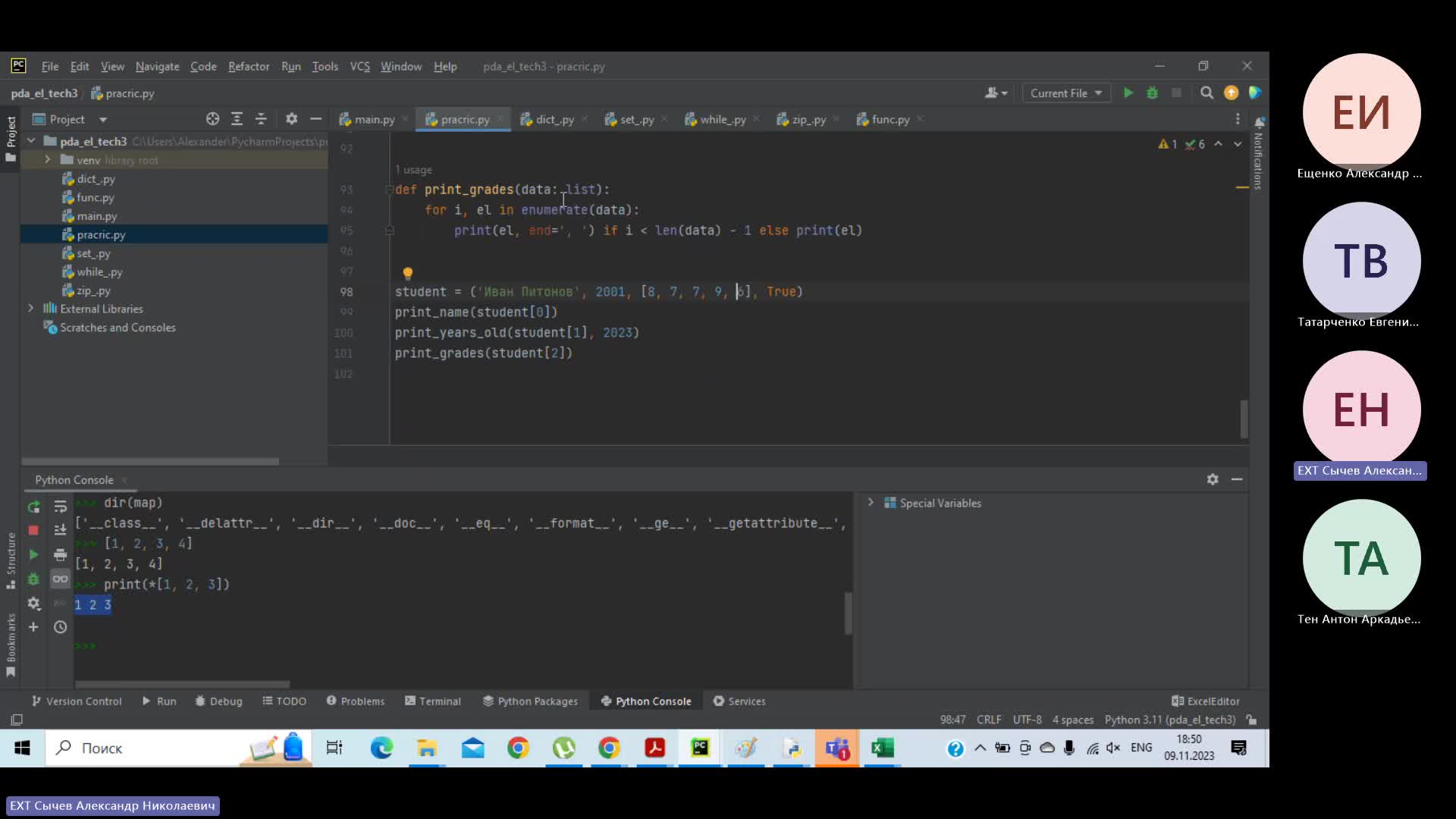Open the Terminal tool window
This screenshot has width=1456, height=819.
click(432, 701)
